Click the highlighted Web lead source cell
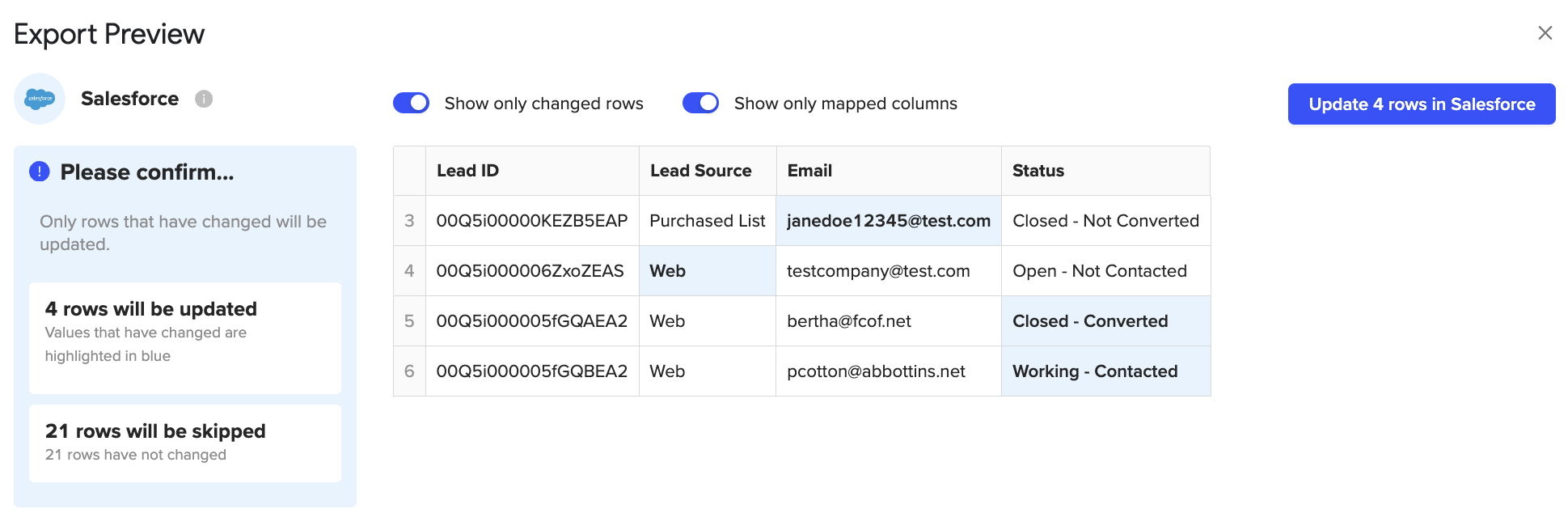 click(708, 271)
